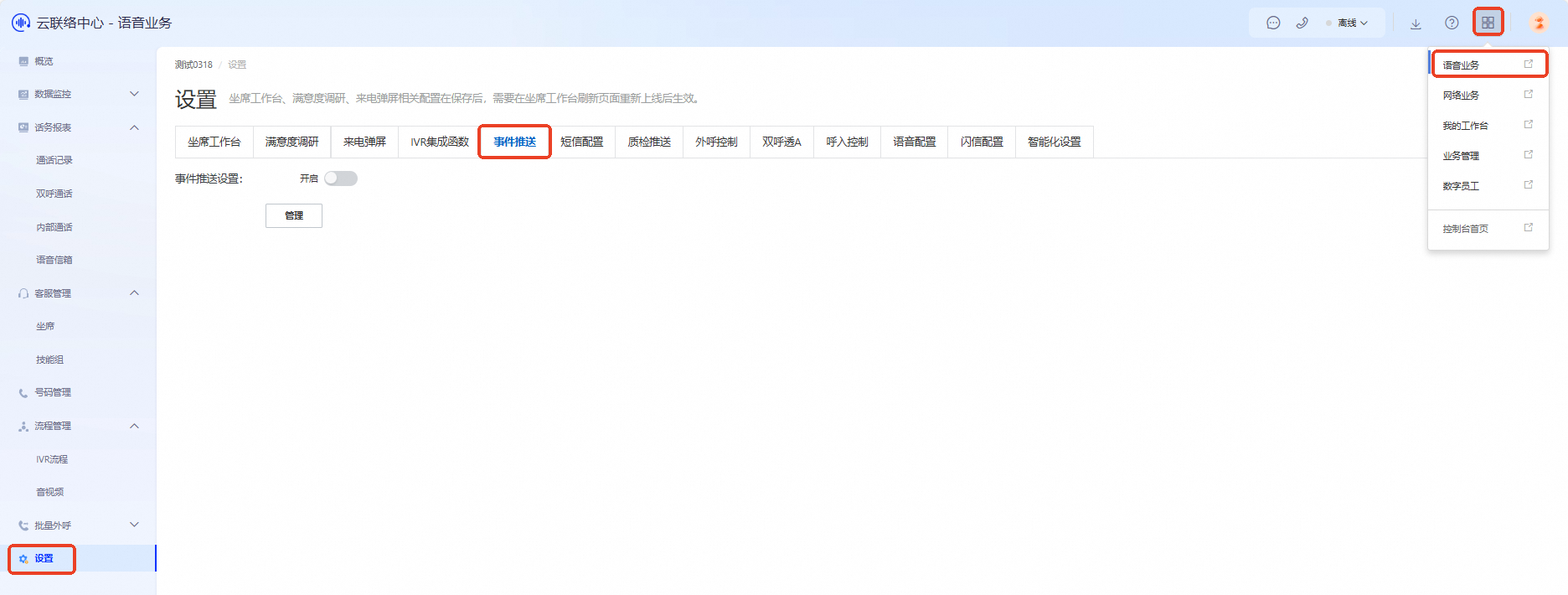The height and width of the screenshot is (595, 1568).
Task: Collapse the 话务报表 section chevron
Action: tap(134, 127)
